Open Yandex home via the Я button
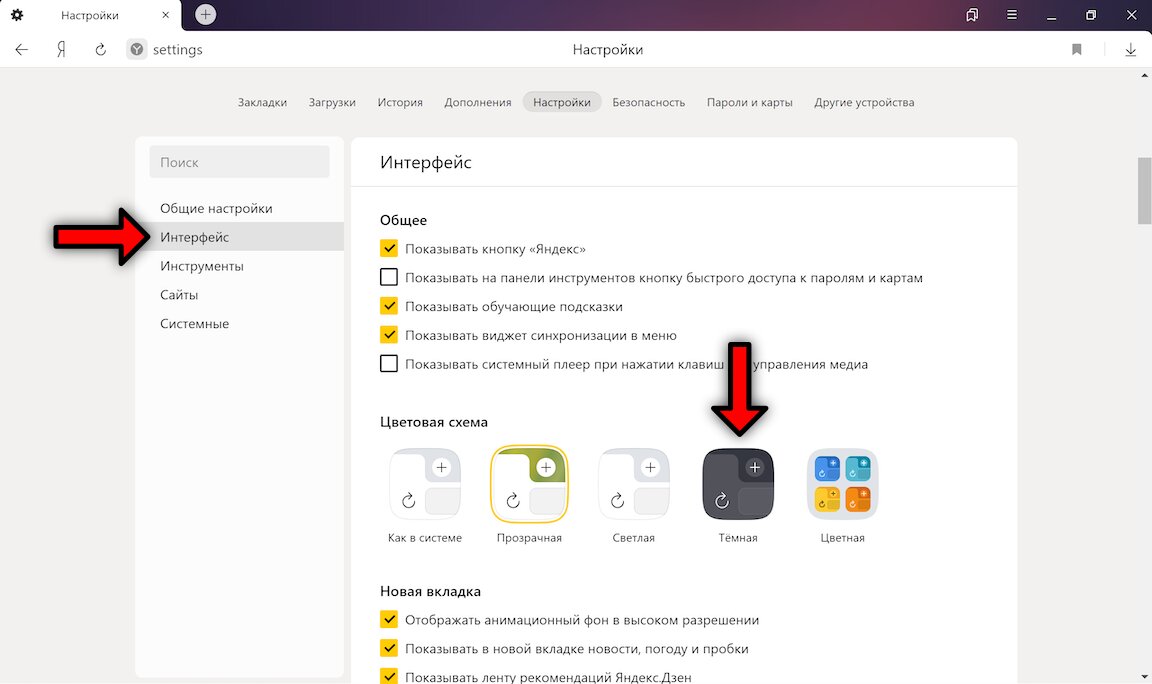1152x684 pixels. coord(62,49)
